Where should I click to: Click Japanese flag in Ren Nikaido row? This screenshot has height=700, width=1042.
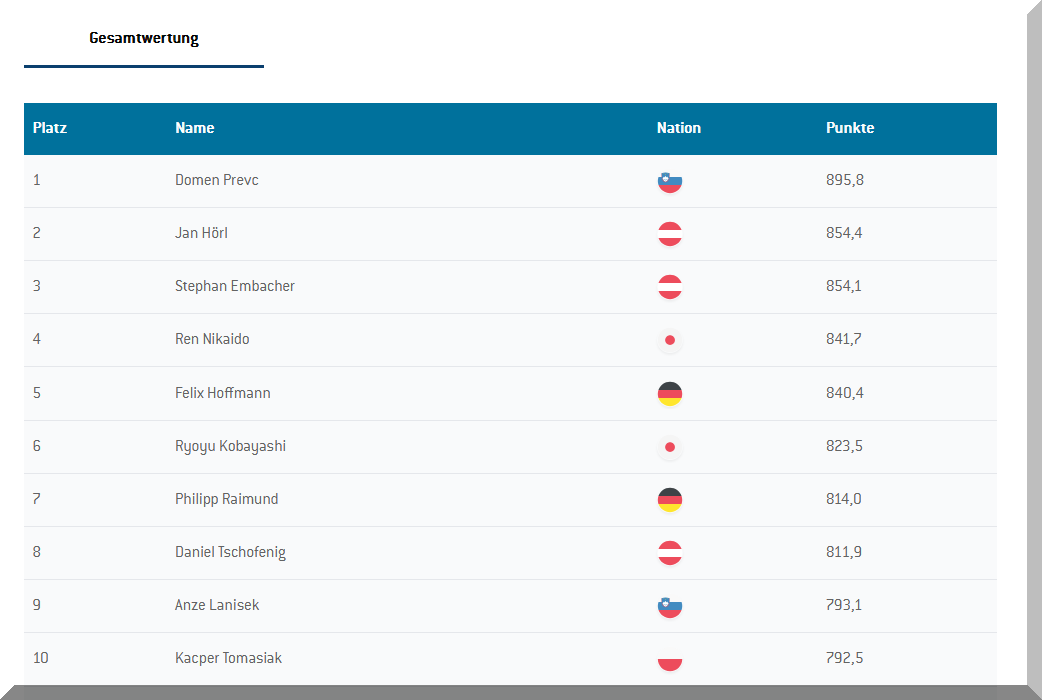tap(670, 340)
